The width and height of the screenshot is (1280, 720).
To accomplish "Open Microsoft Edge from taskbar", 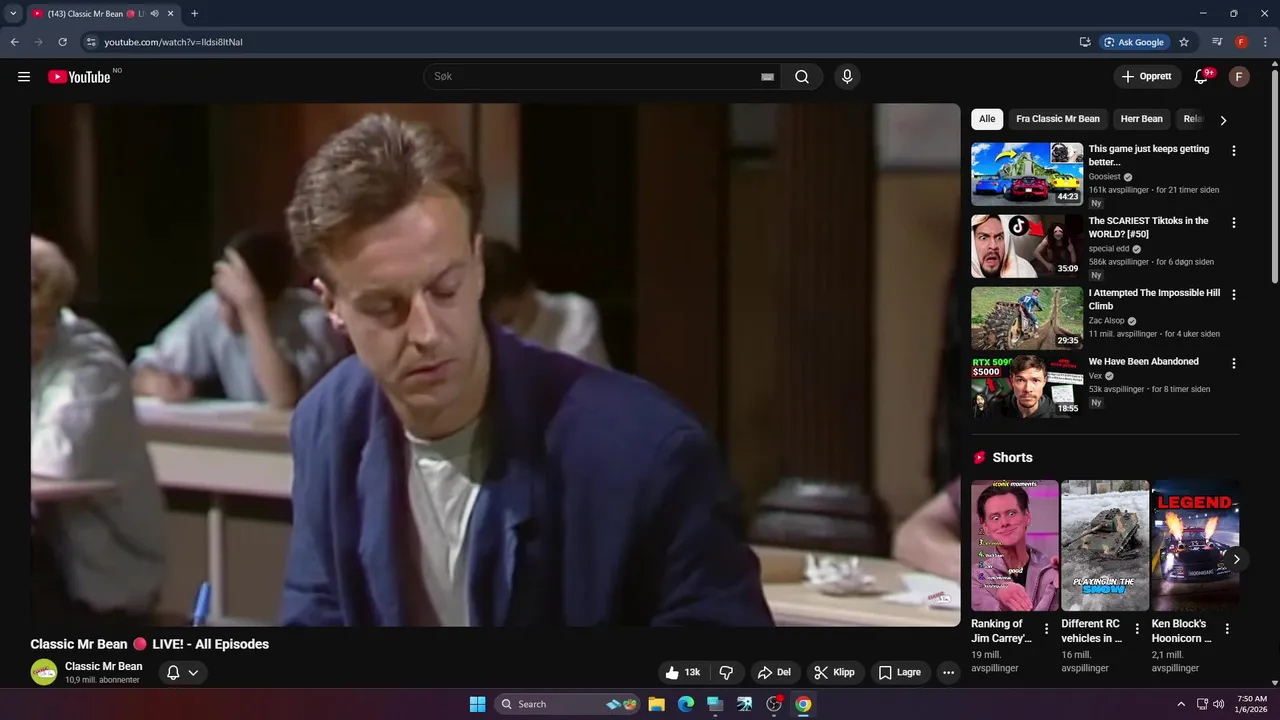I will [x=686, y=704].
